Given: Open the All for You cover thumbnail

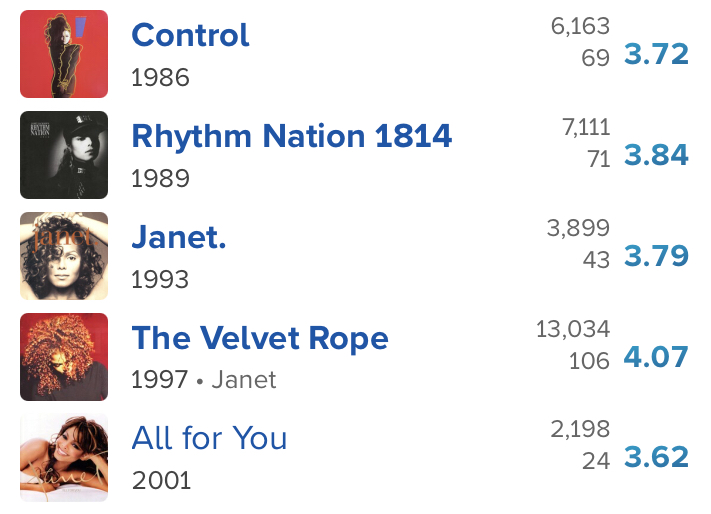Looking at the screenshot, I should (64, 457).
